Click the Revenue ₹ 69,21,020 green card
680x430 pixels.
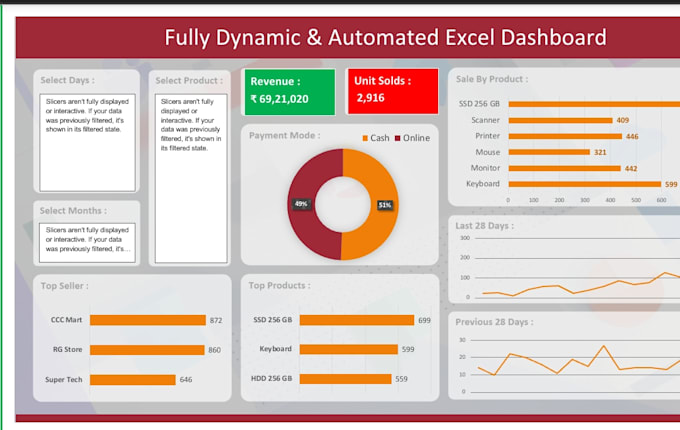click(x=290, y=92)
